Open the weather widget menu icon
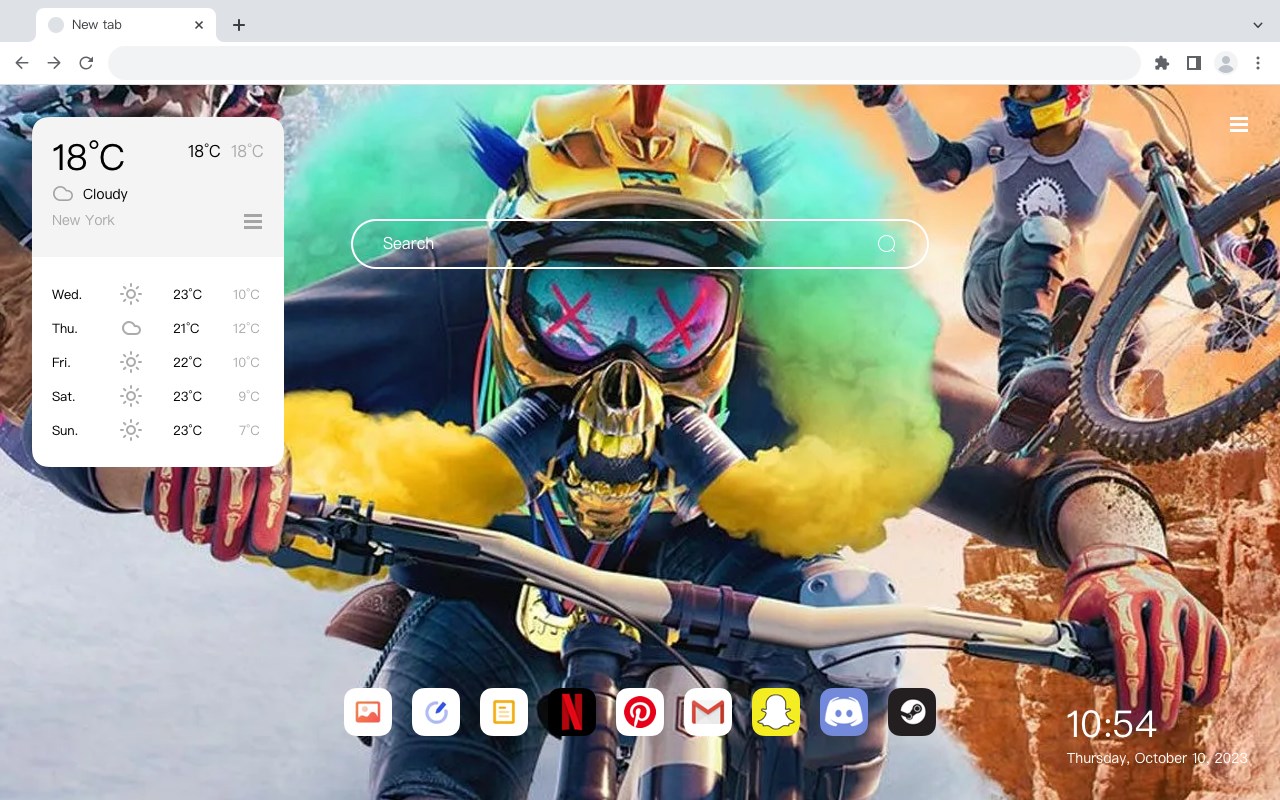 click(x=253, y=221)
